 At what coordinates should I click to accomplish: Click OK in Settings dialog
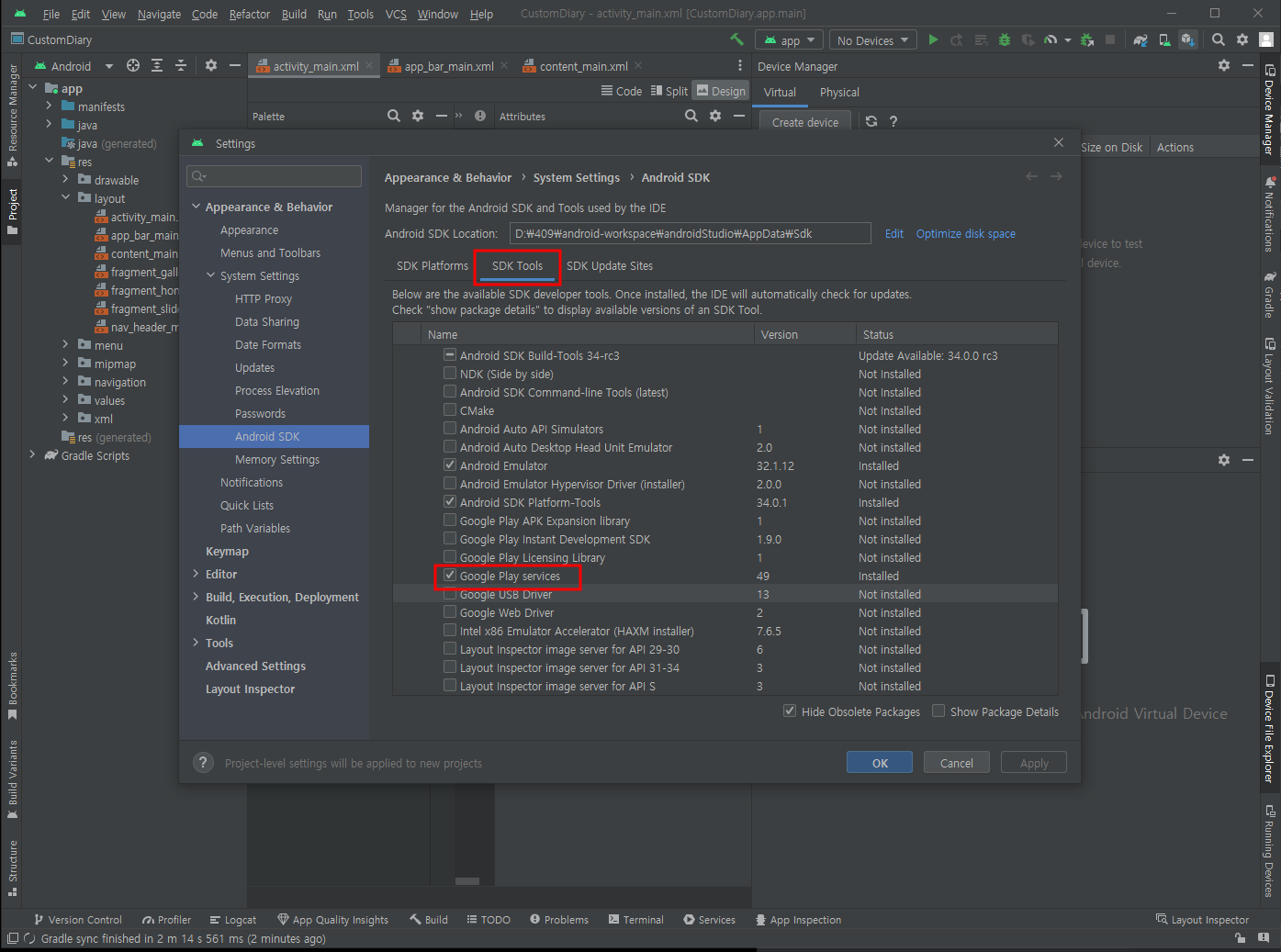[x=880, y=763]
